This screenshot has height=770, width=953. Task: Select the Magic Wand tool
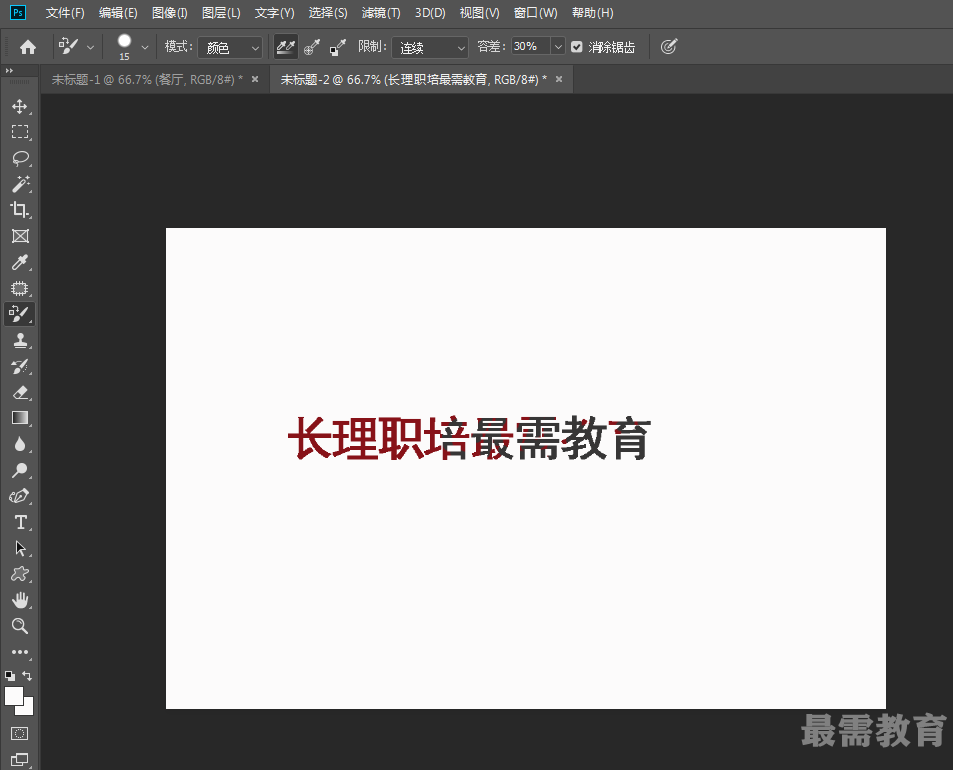coord(19,184)
